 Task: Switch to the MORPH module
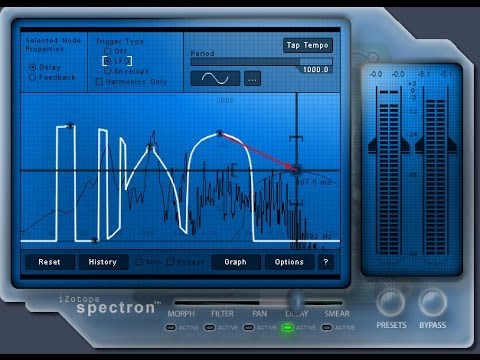click(181, 314)
